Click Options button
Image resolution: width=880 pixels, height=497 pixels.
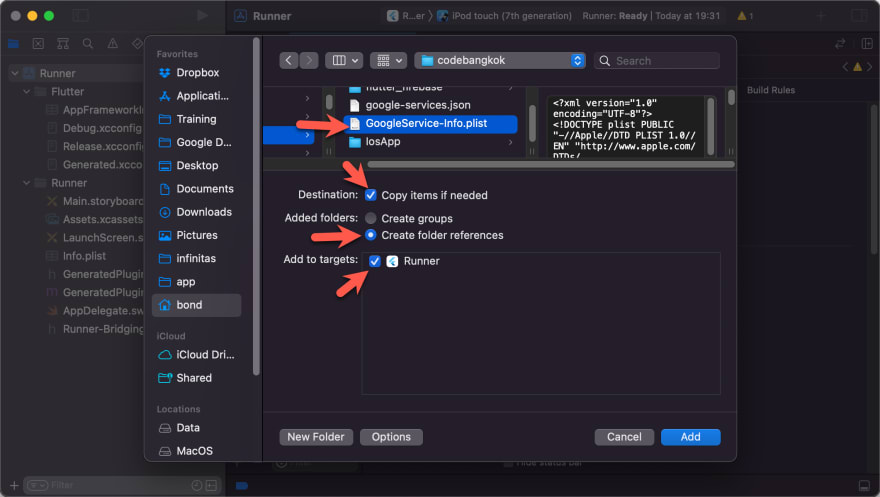391,437
